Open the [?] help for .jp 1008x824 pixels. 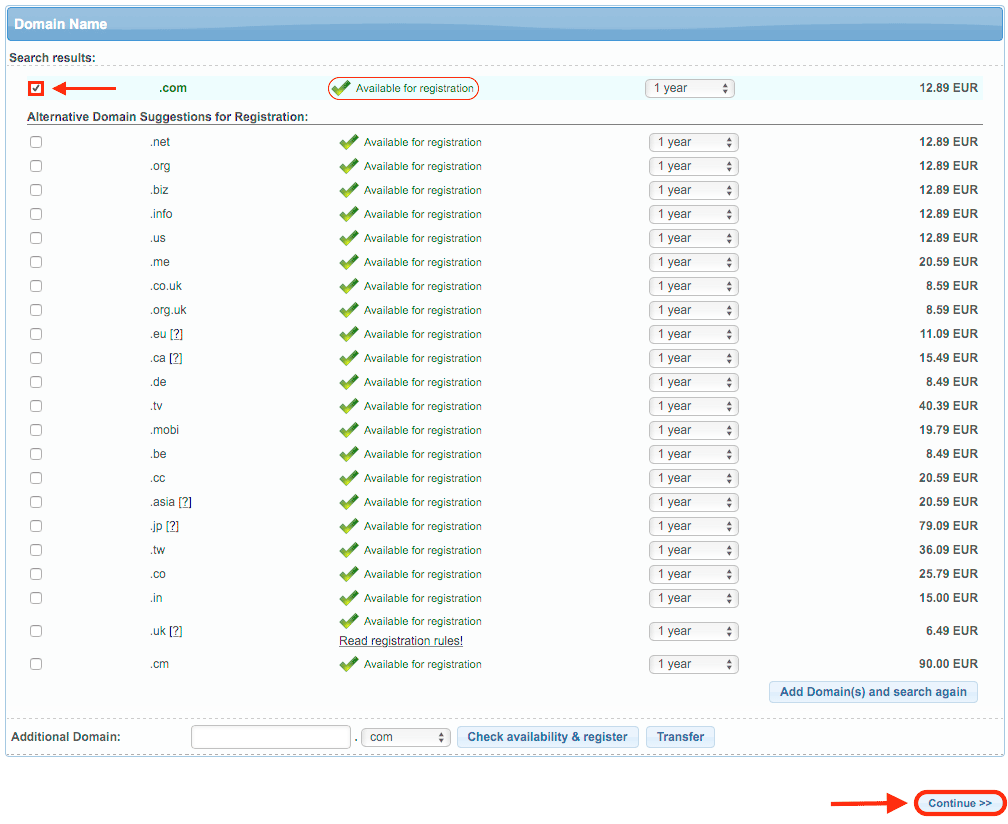coord(173,526)
